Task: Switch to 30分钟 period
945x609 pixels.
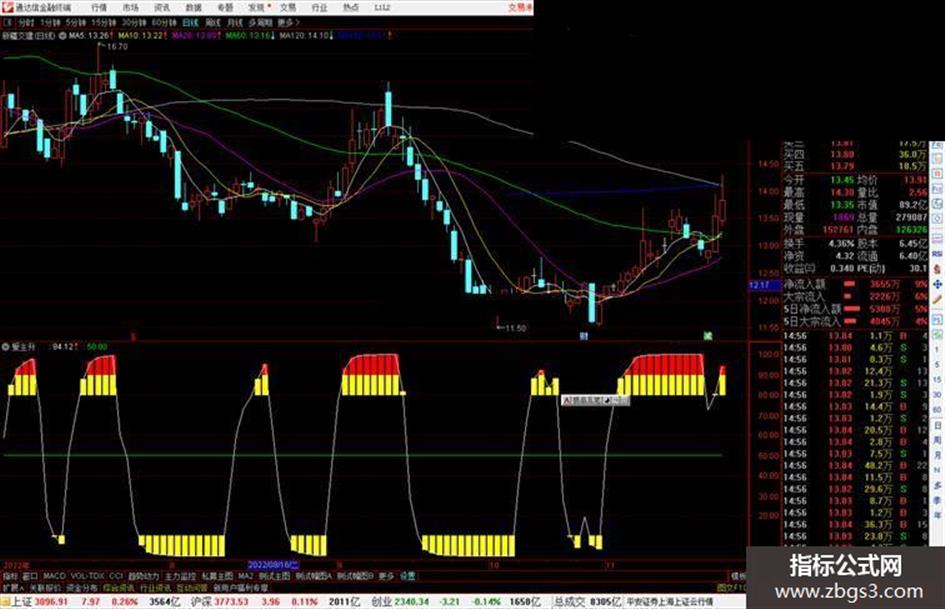Action: tap(134, 22)
